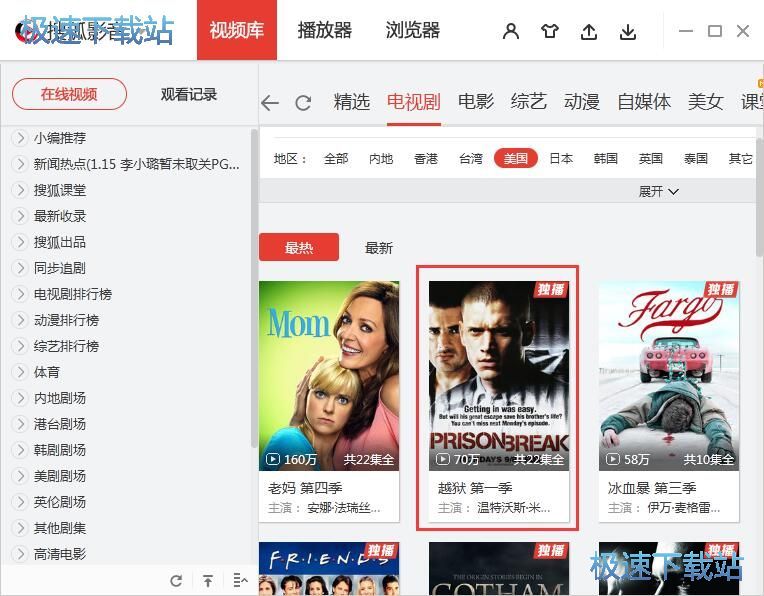Switch to the 播放器 tab

pyautogui.click(x=325, y=30)
